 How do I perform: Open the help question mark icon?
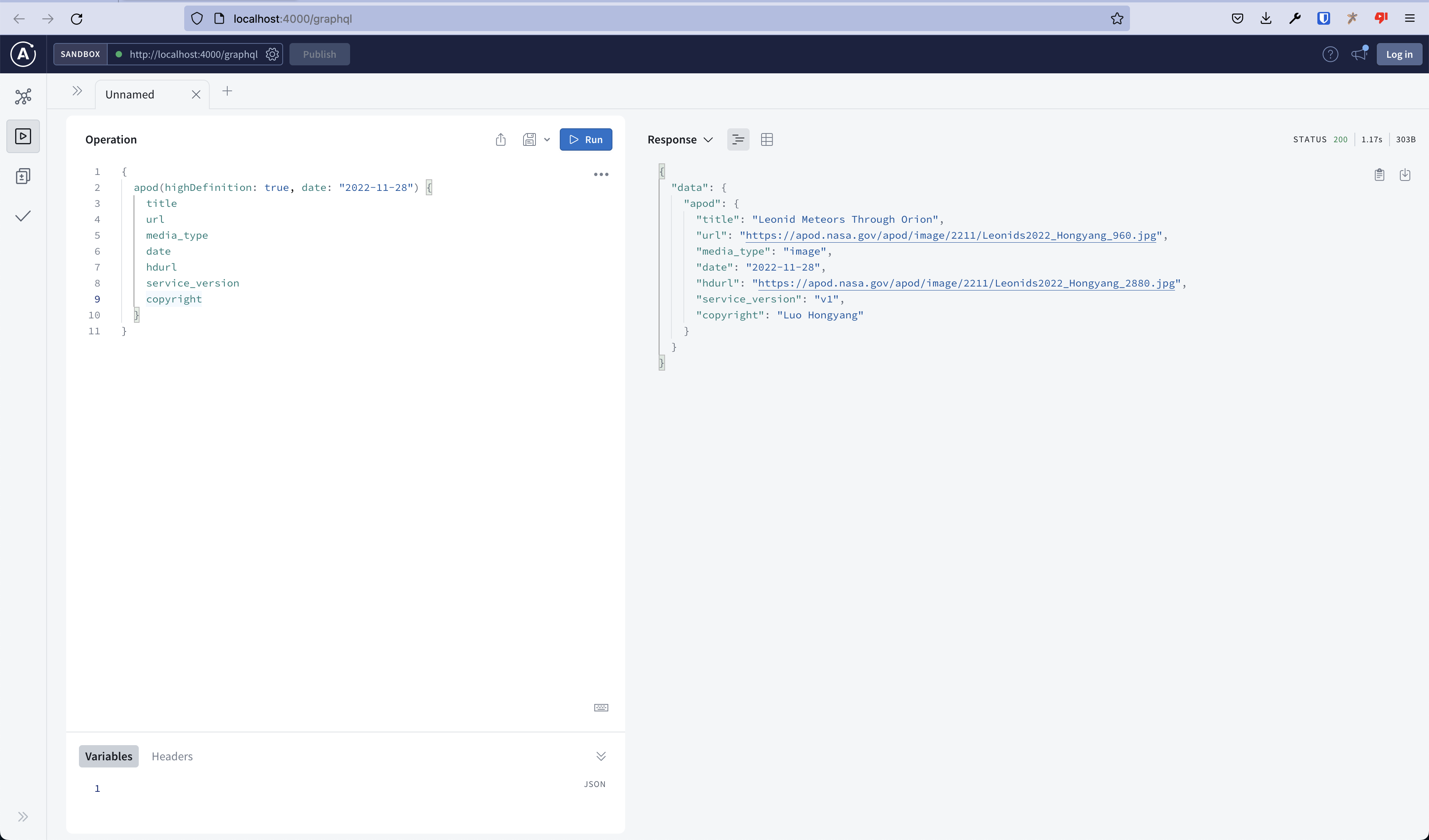pos(1331,55)
